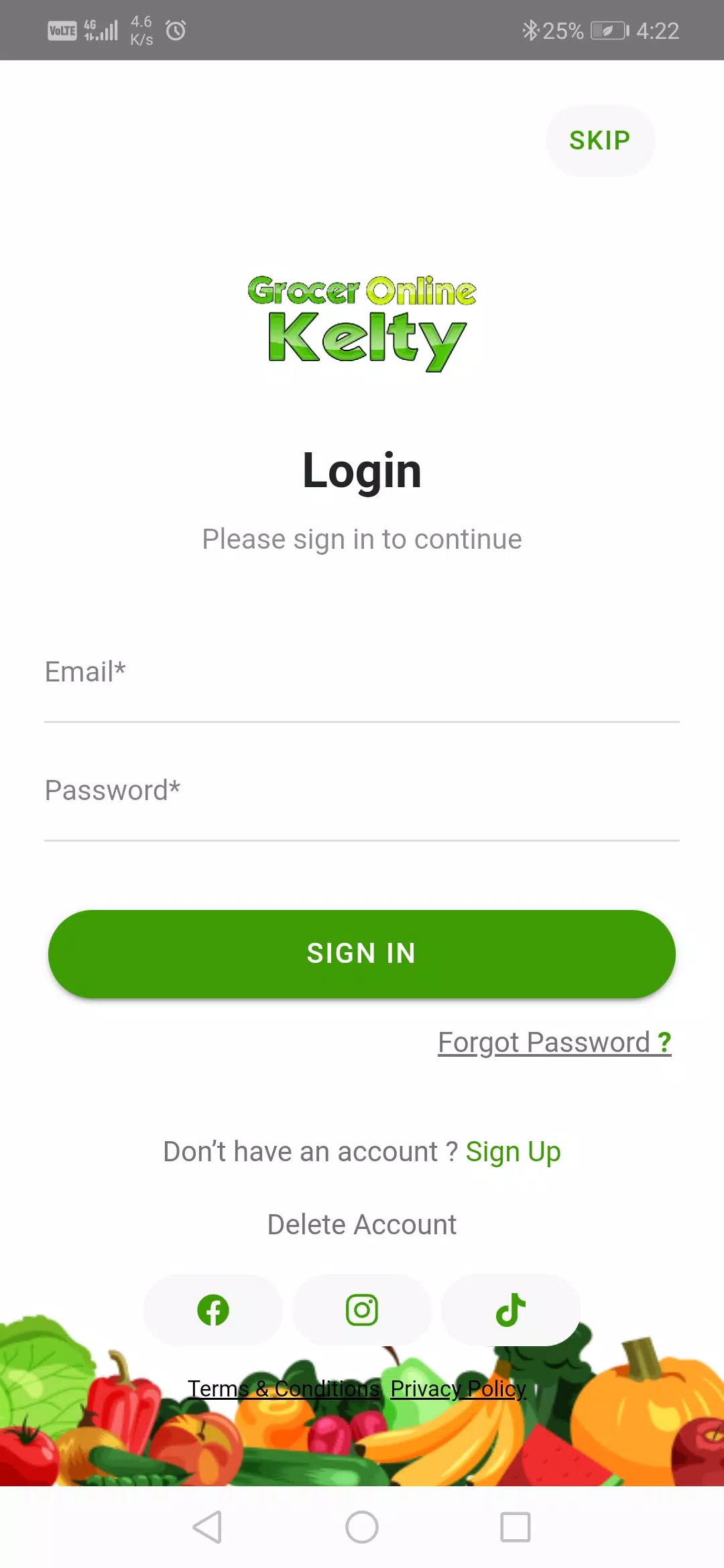Tap the Delete Account text
This screenshot has width=724, height=1568.
tap(362, 1224)
